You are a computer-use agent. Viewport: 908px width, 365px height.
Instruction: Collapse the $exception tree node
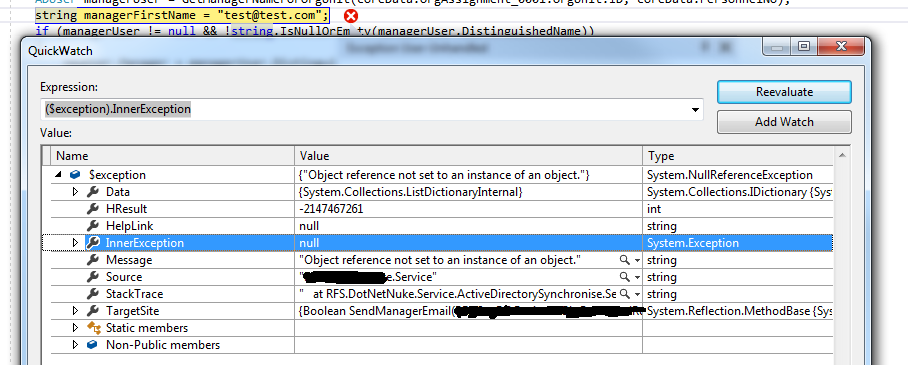coord(58,175)
